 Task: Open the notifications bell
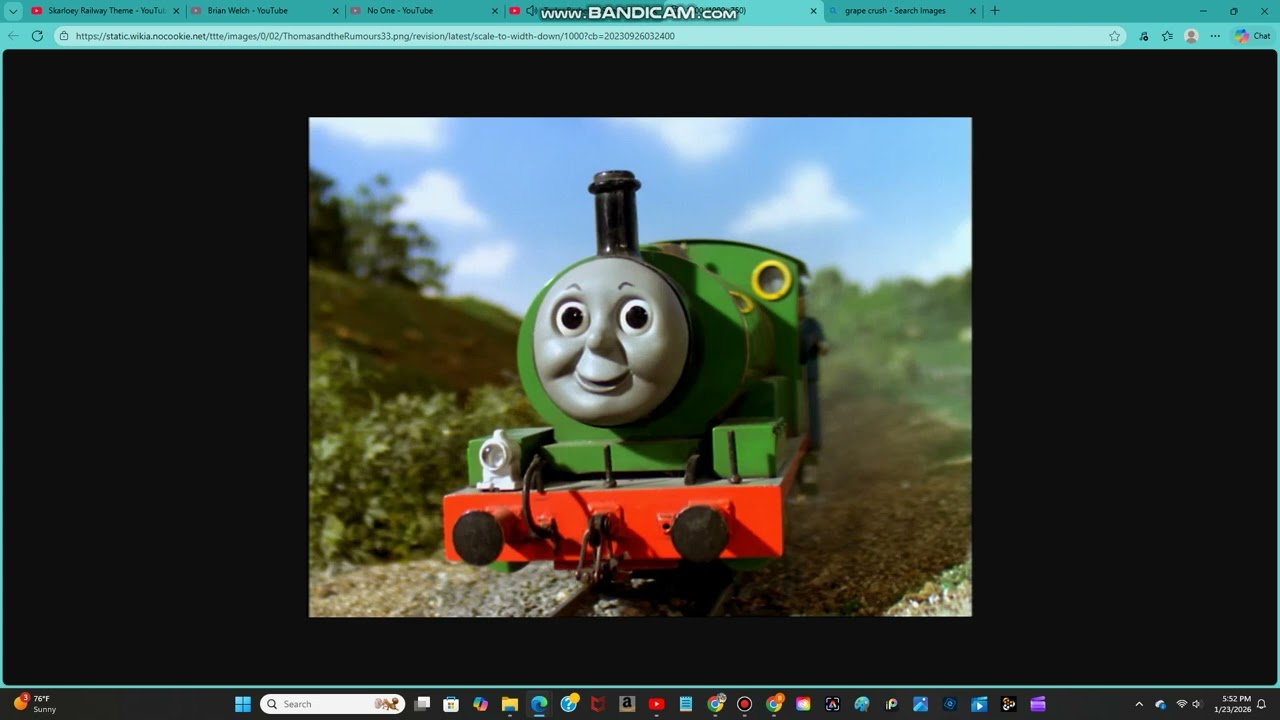click(x=1262, y=704)
